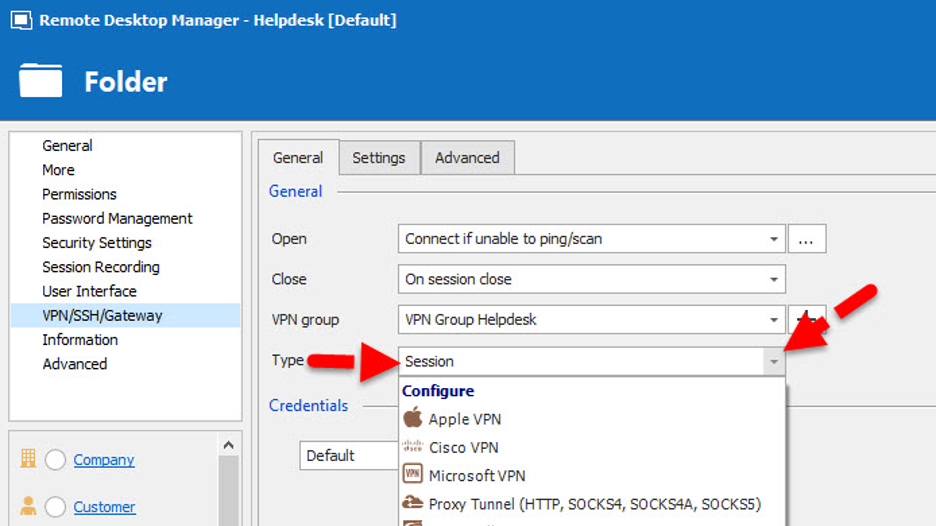Image resolution: width=936 pixels, height=526 pixels.
Task: Choose the Cisco VPN icon entry
Action: point(413,447)
